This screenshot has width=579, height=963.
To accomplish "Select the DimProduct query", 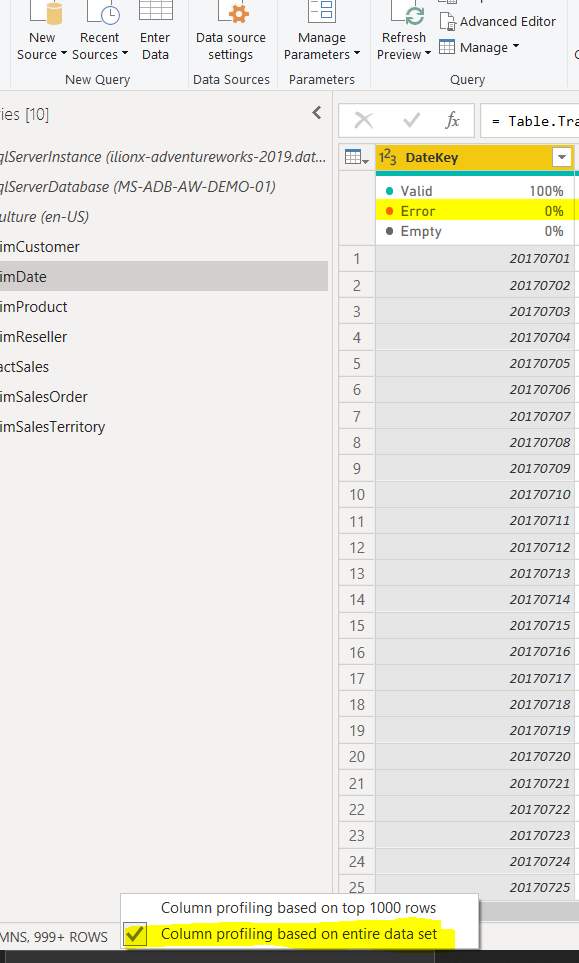I will [x=164, y=306].
